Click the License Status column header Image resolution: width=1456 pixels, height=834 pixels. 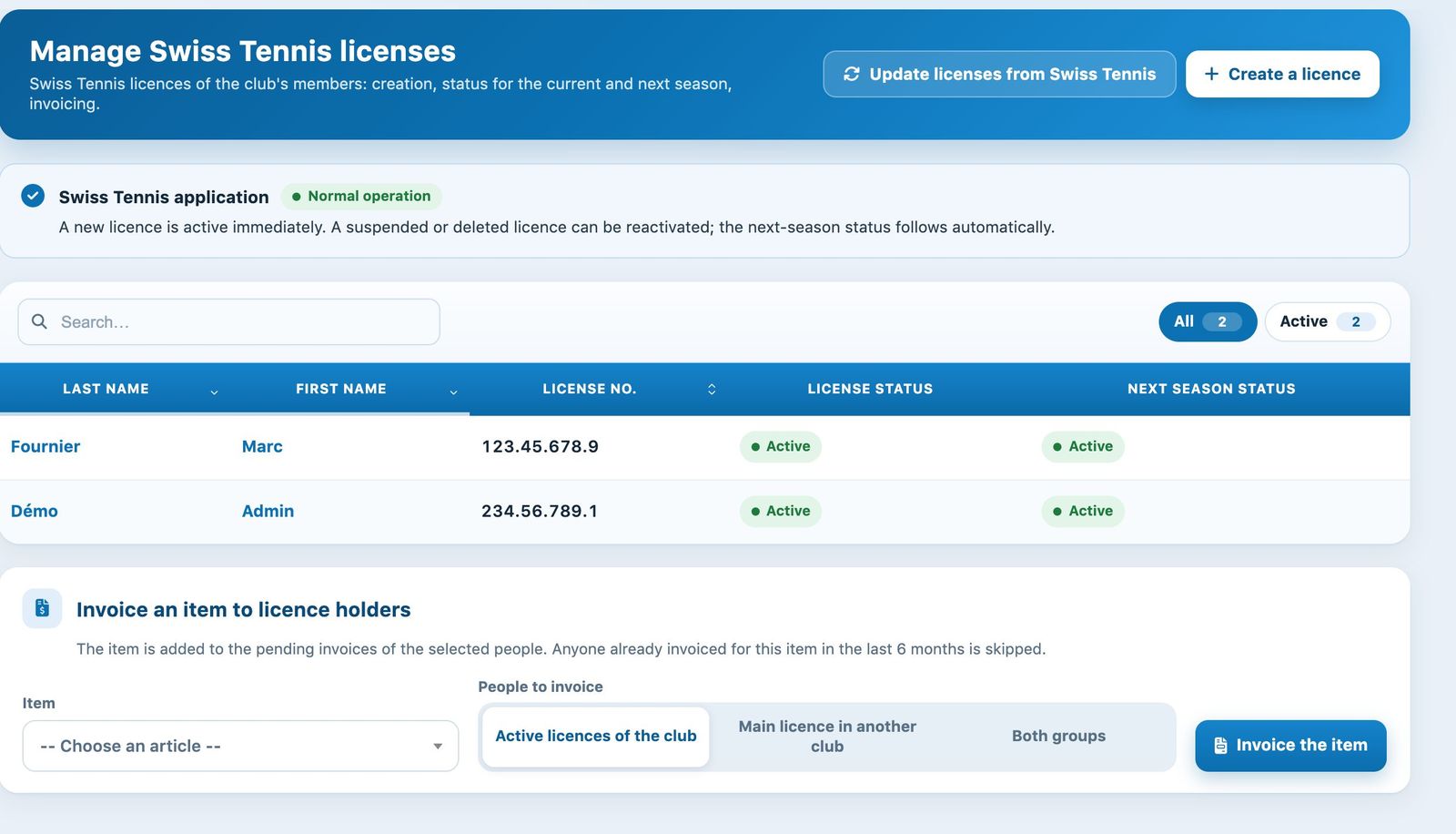point(870,389)
